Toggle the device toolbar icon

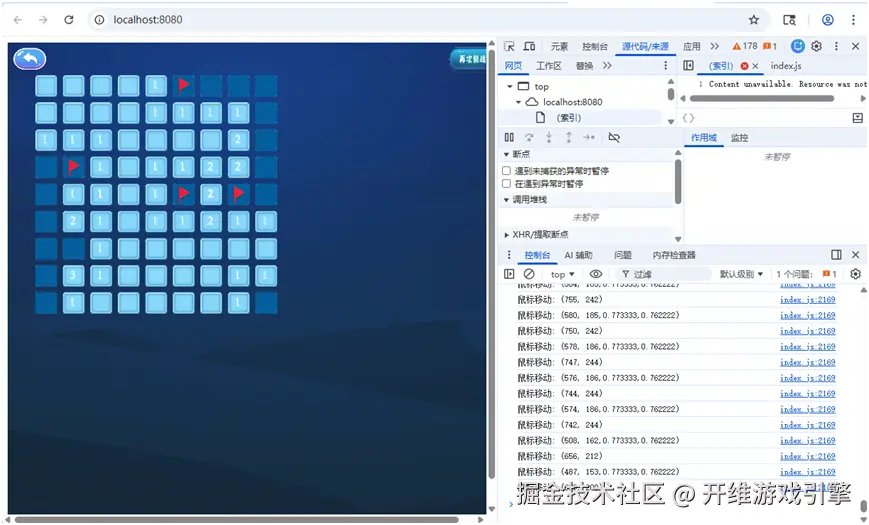[x=529, y=46]
